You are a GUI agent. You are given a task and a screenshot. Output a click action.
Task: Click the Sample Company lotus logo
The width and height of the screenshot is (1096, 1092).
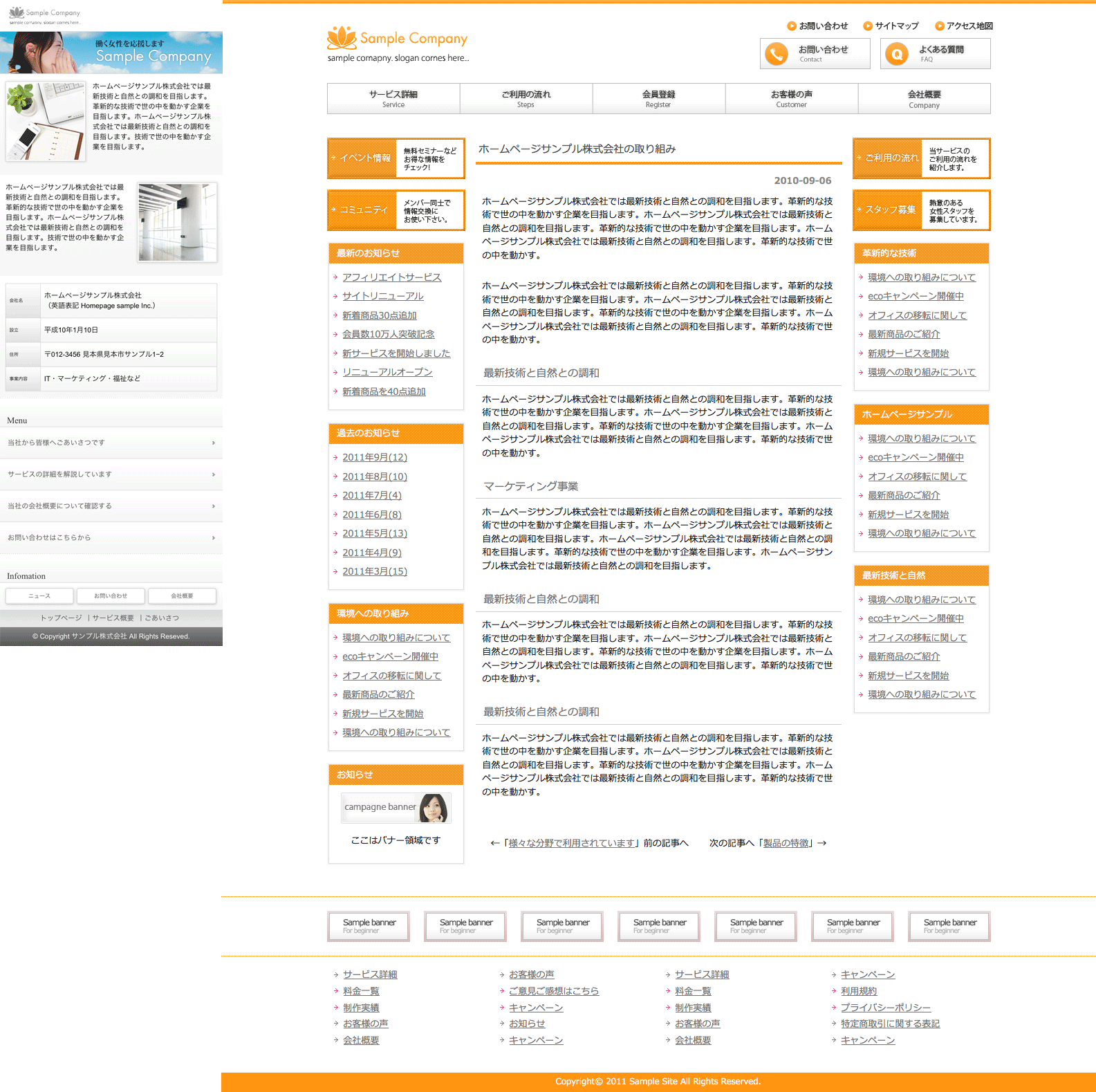tap(342, 37)
